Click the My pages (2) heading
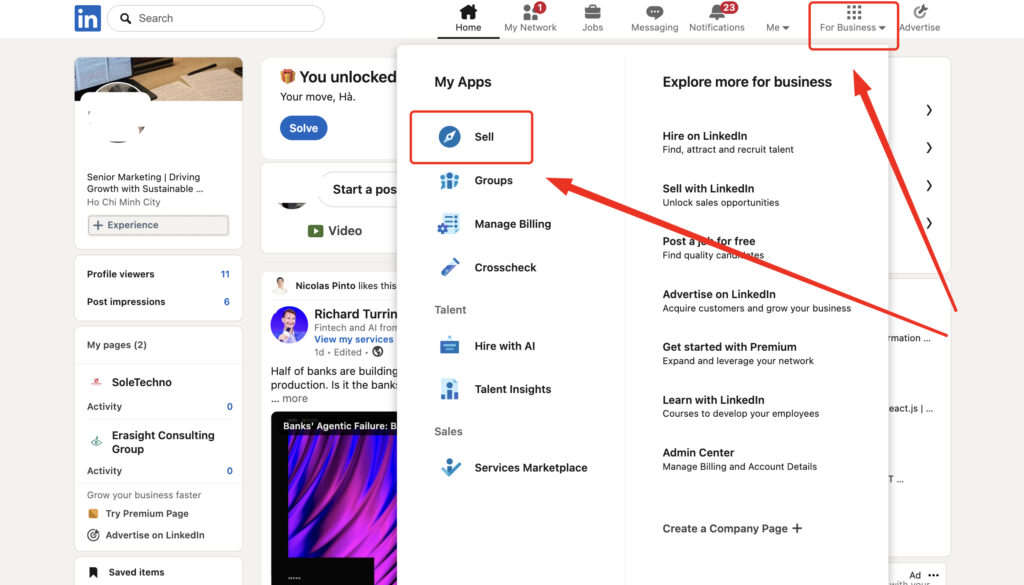Screen dimensions: 1024x585 117,345
